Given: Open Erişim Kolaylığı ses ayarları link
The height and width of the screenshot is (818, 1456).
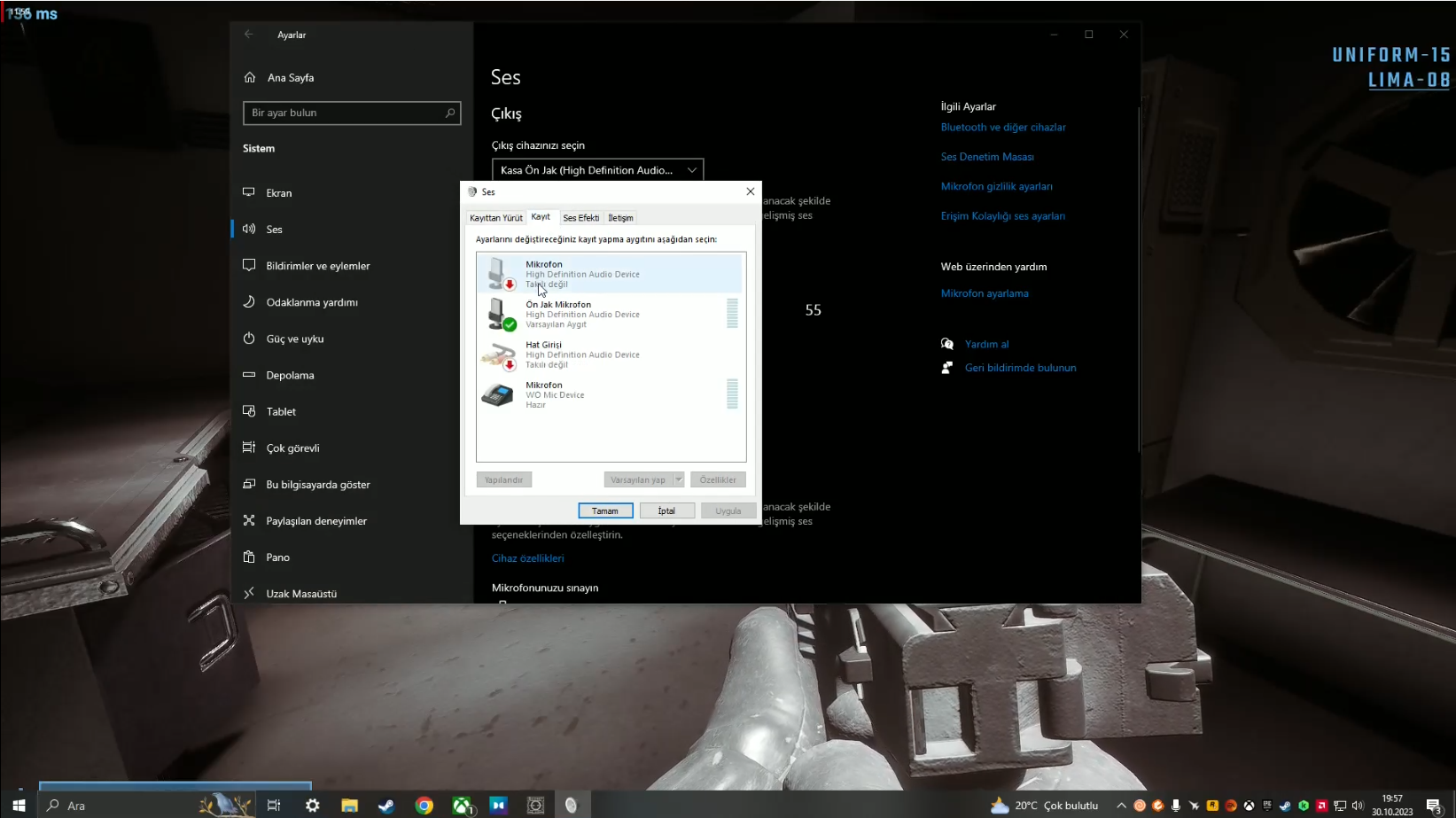Looking at the screenshot, I should tap(1003, 216).
